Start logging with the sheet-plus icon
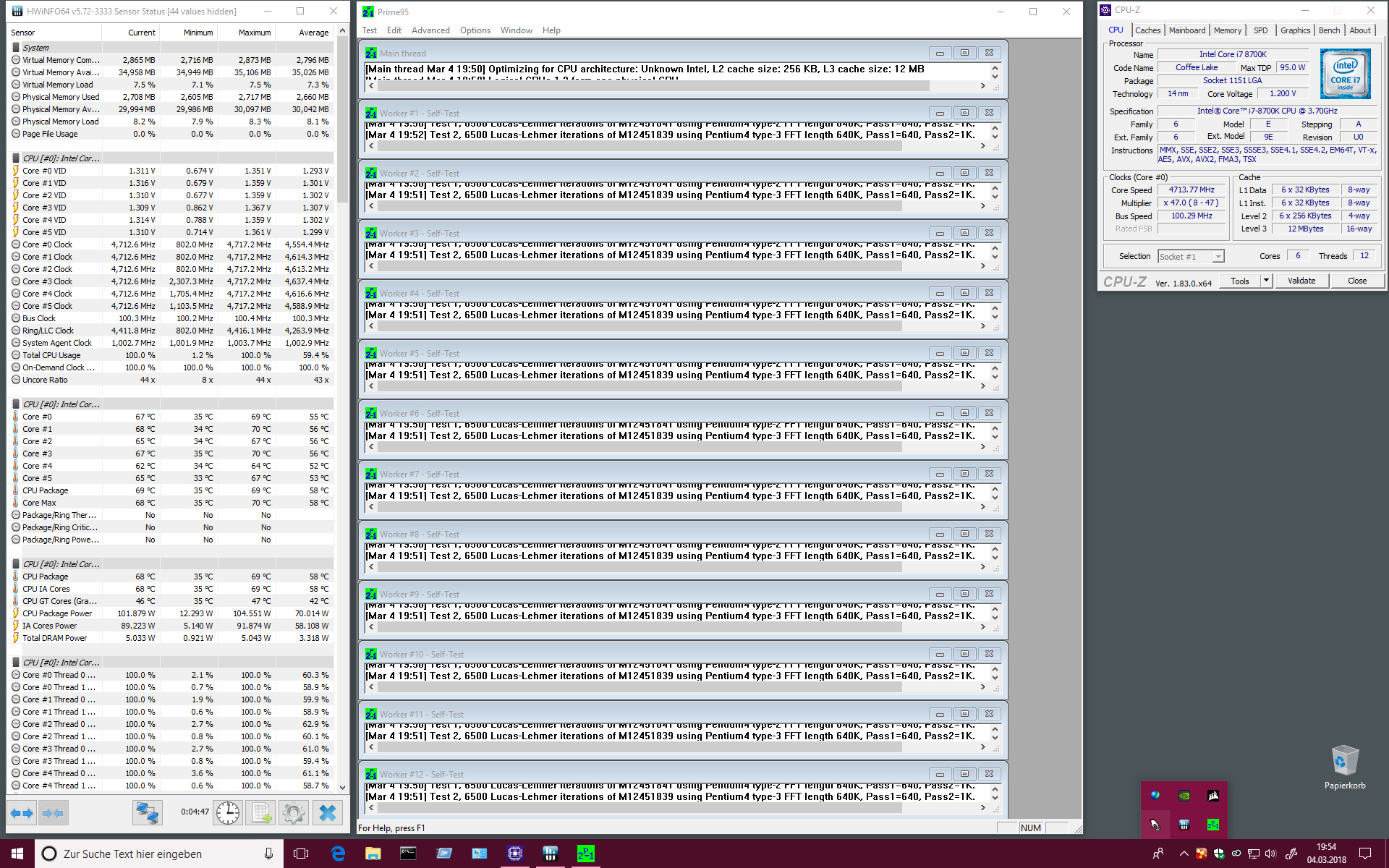This screenshot has width=1389, height=868. [260, 813]
